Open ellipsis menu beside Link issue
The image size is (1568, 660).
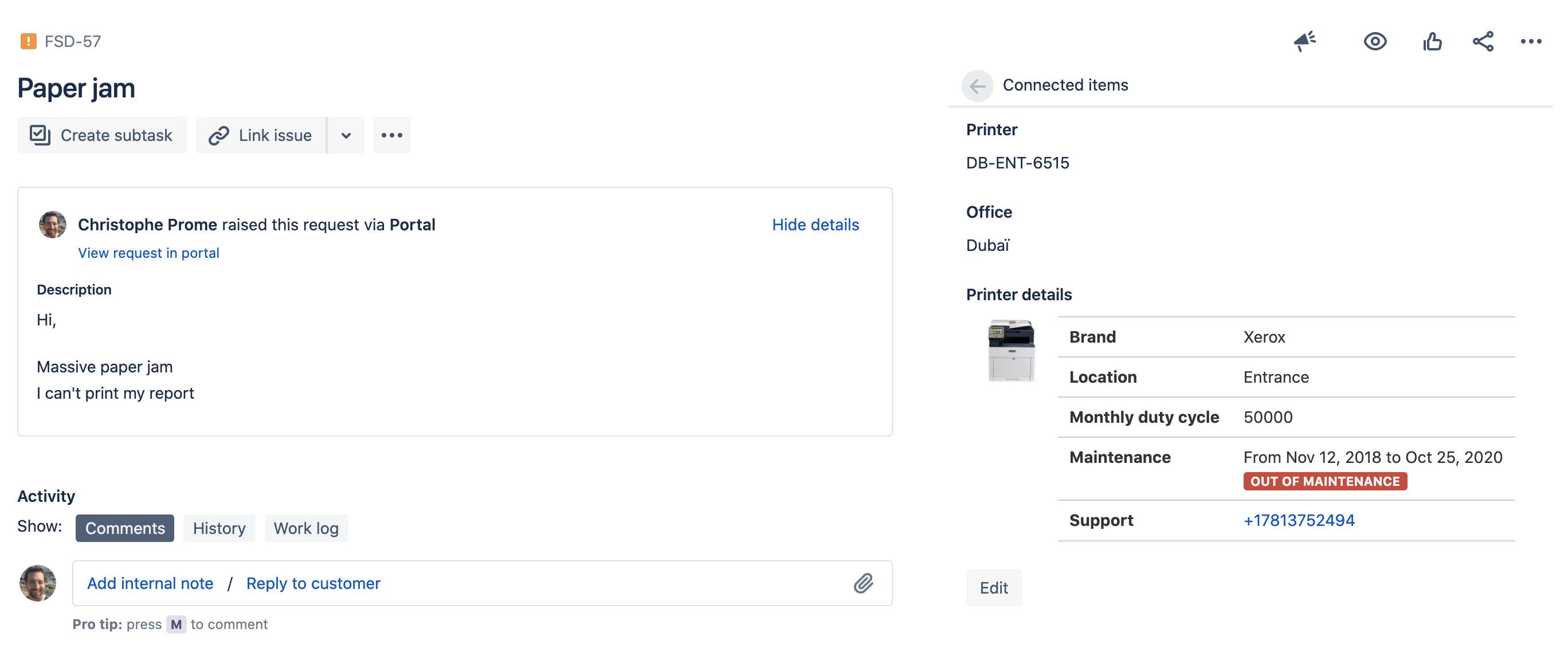pyautogui.click(x=391, y=135)
